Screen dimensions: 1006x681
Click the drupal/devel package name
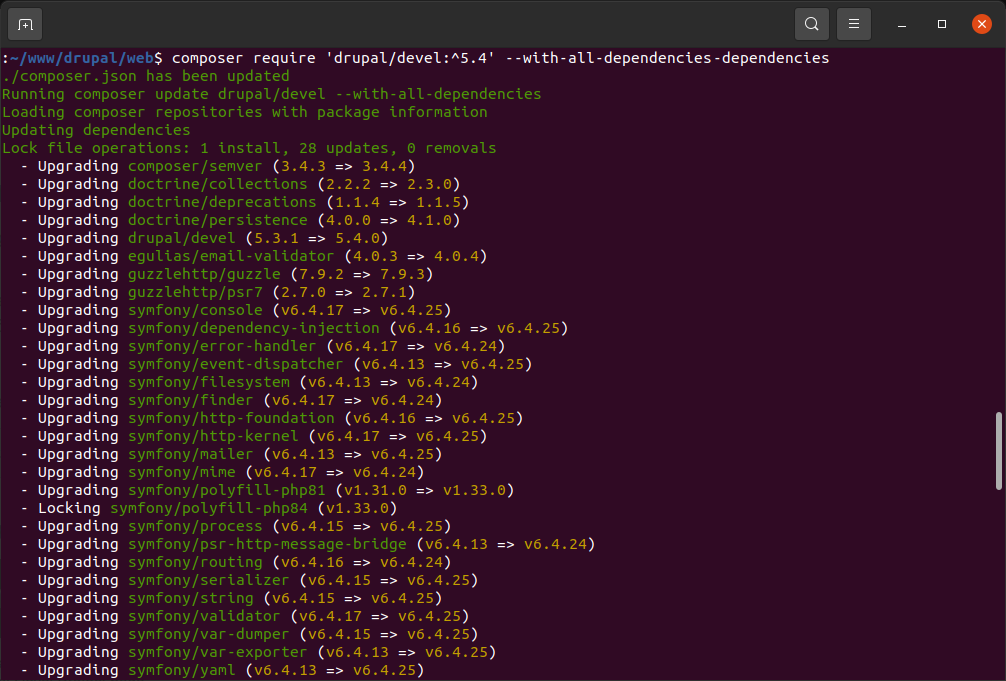click(x=182, y=238)
